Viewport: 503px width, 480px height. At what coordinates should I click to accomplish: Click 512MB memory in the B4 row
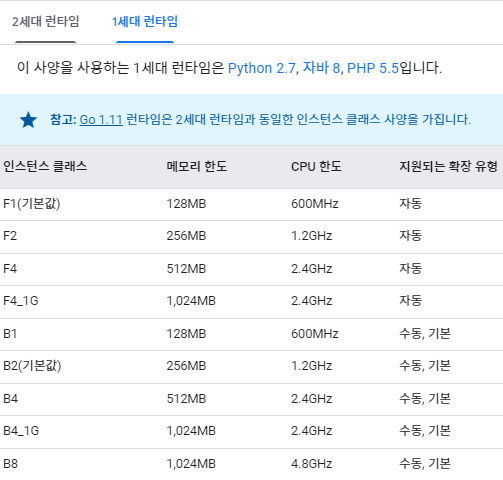coord(186,399)
